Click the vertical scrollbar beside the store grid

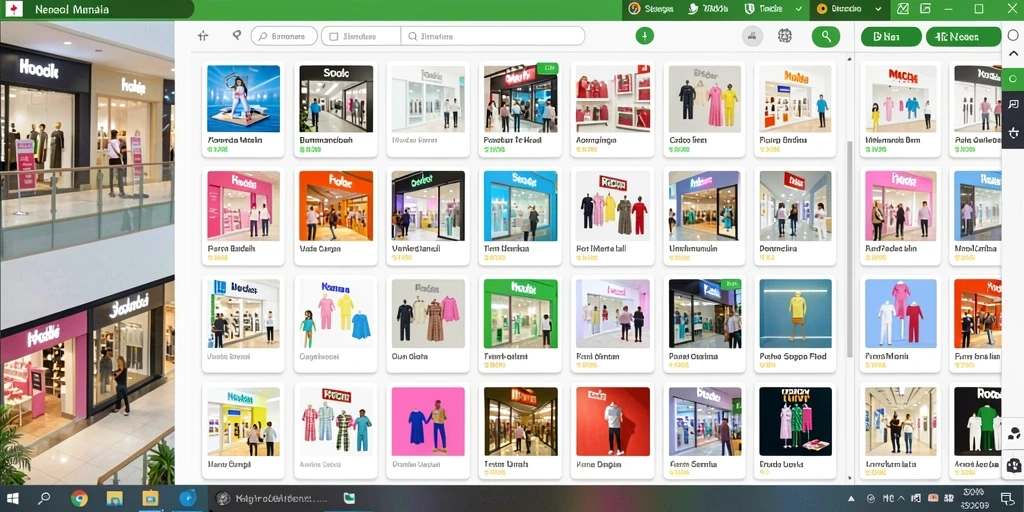coord(850,248)
